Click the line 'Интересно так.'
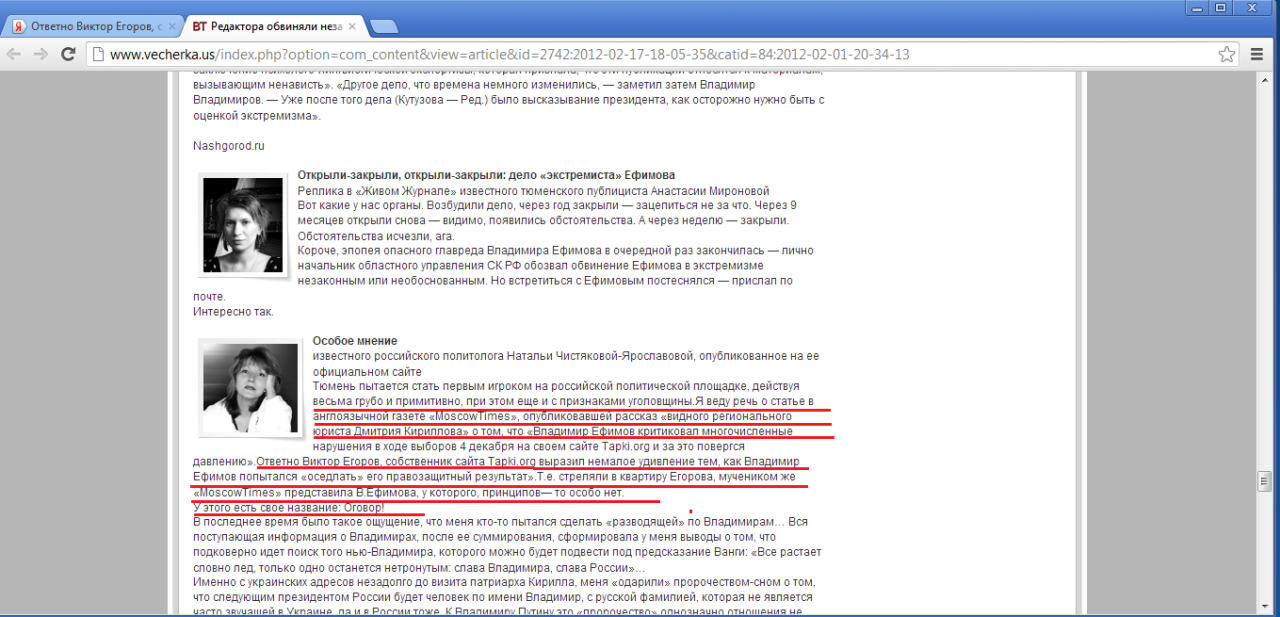The image size is (1280, 617). click(233, 311)
